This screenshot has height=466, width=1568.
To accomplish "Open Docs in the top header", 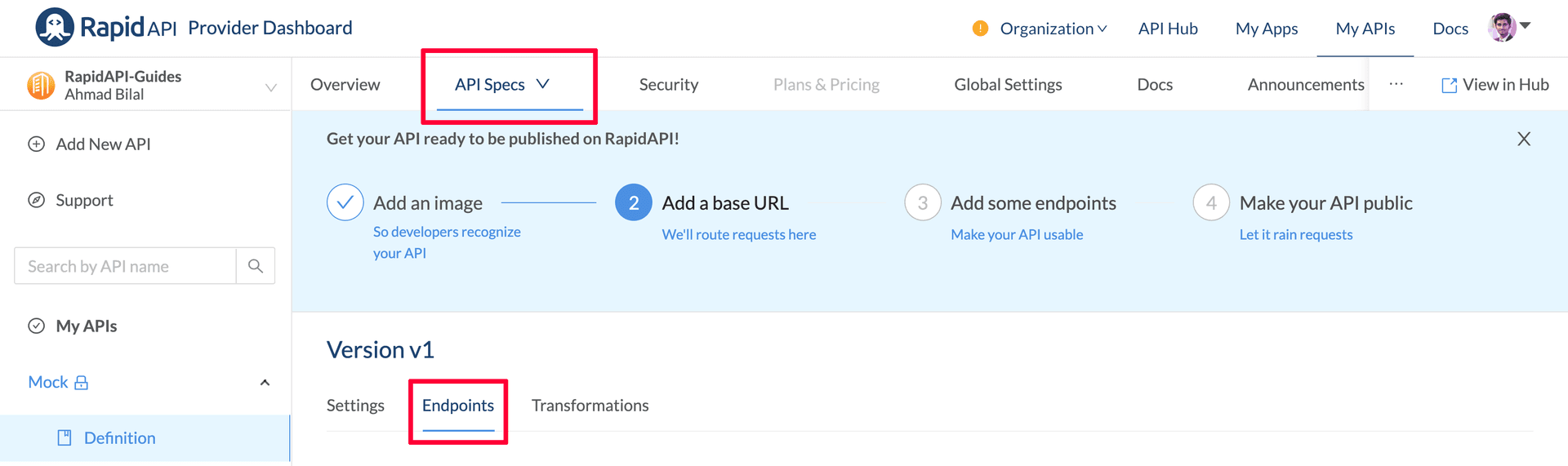I will (1450, 29).
